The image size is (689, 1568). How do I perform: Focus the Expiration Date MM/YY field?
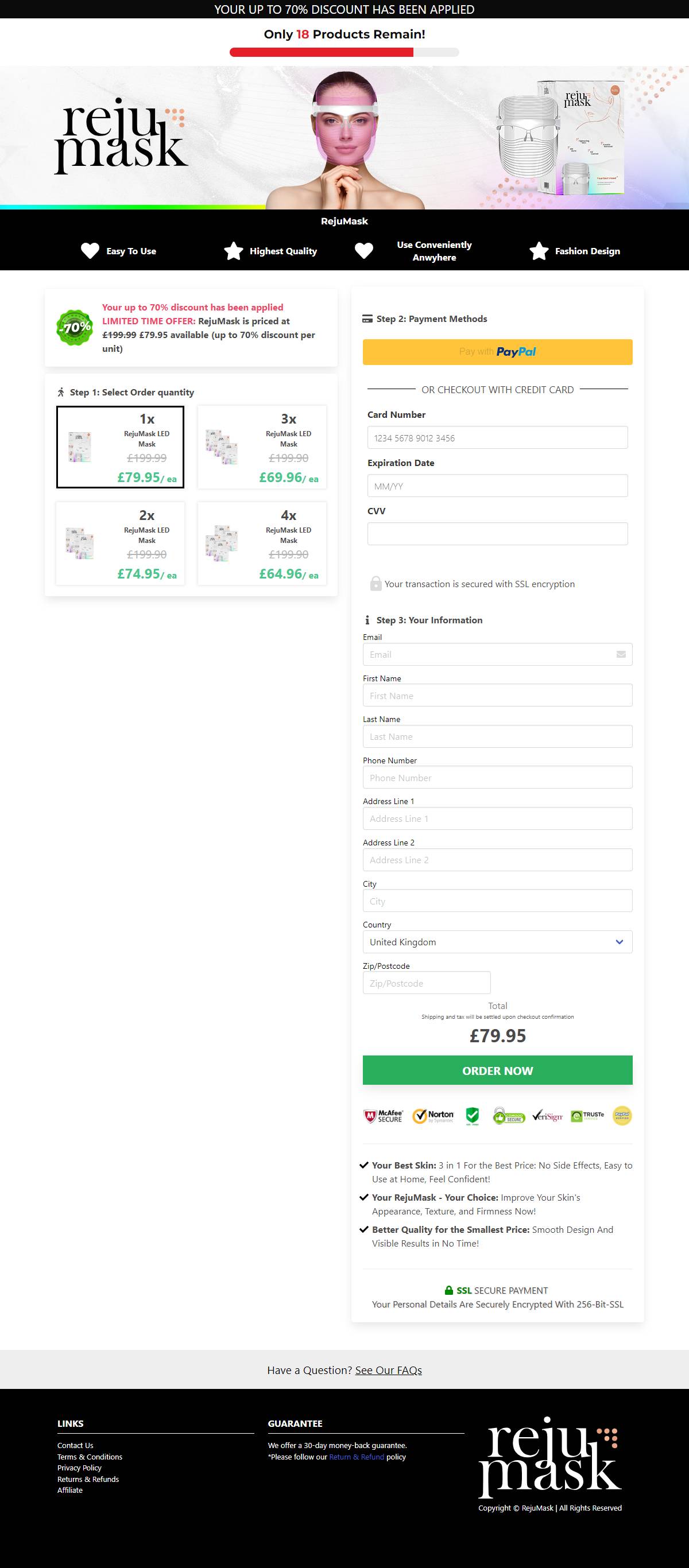(x=498, y=486)
